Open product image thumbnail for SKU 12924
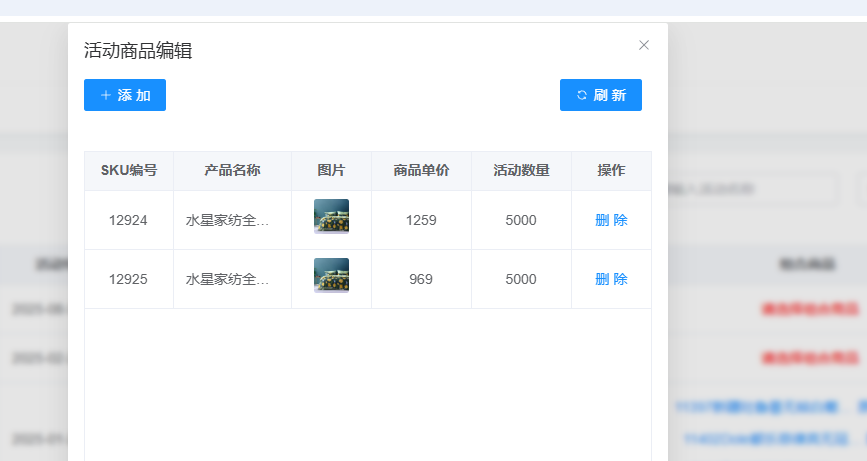 331,217
